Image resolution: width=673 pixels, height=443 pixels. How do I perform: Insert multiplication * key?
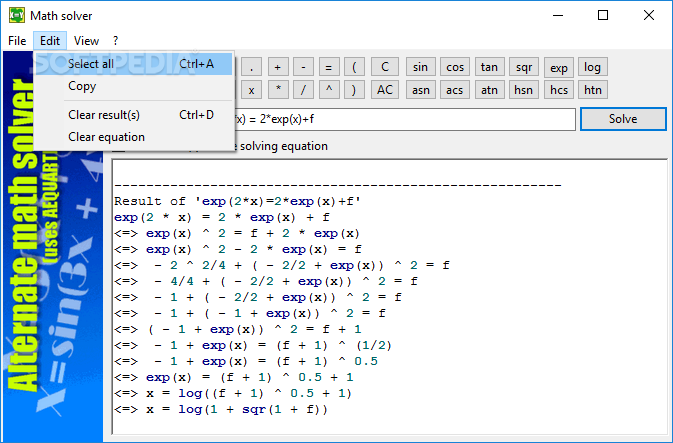pyautogui.click(x=278, y=90)
